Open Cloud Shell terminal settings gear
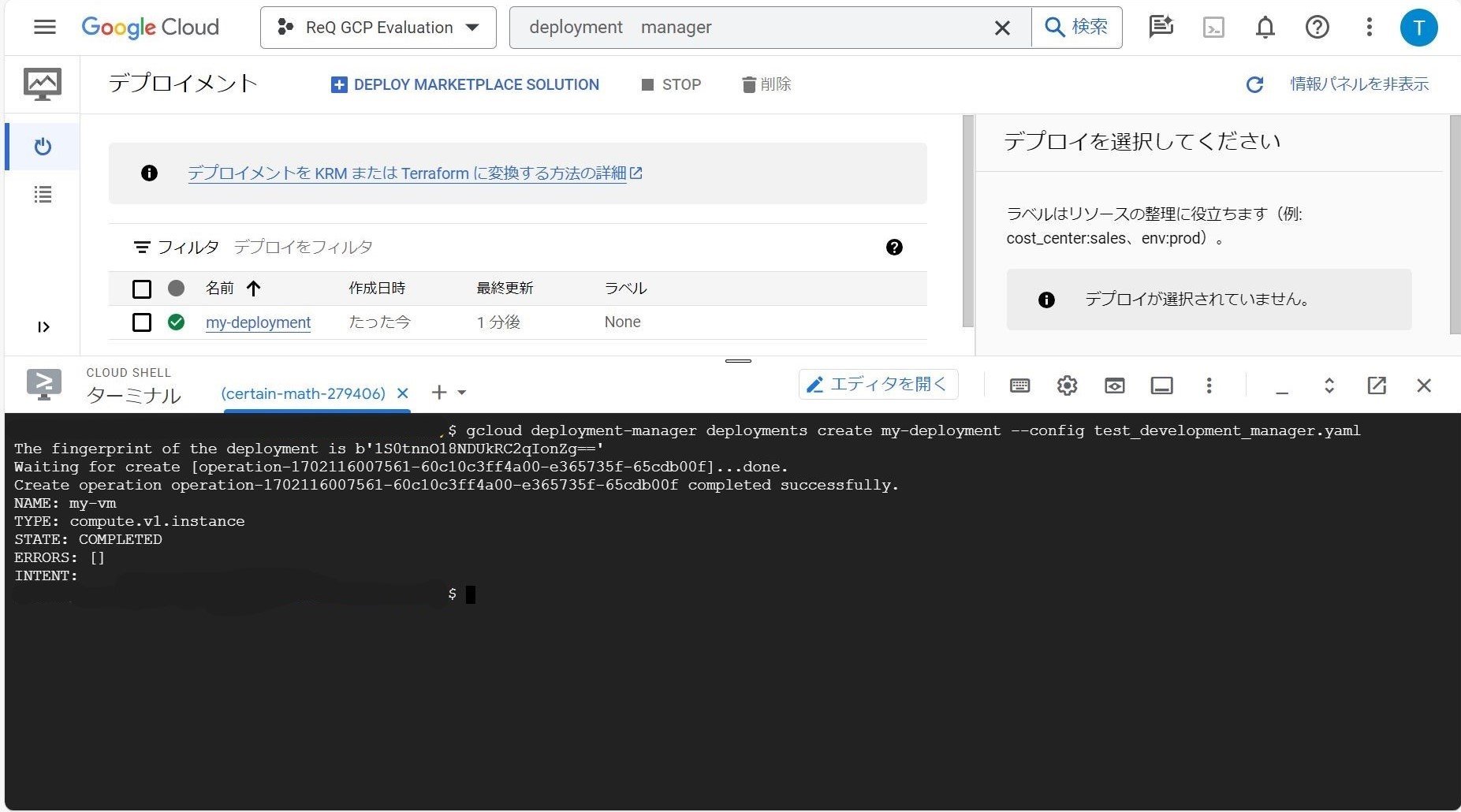The height and width of the screenshot is (812, 1461). (x=1067, y=386)
